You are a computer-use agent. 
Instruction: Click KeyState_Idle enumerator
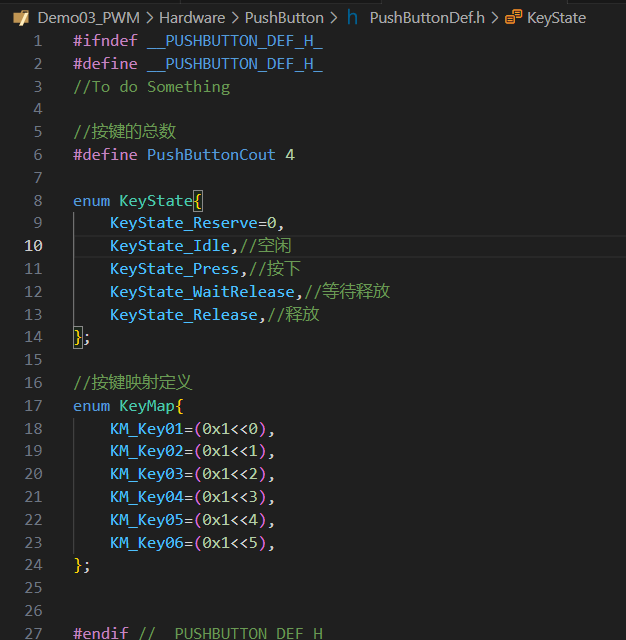[170, 246]
